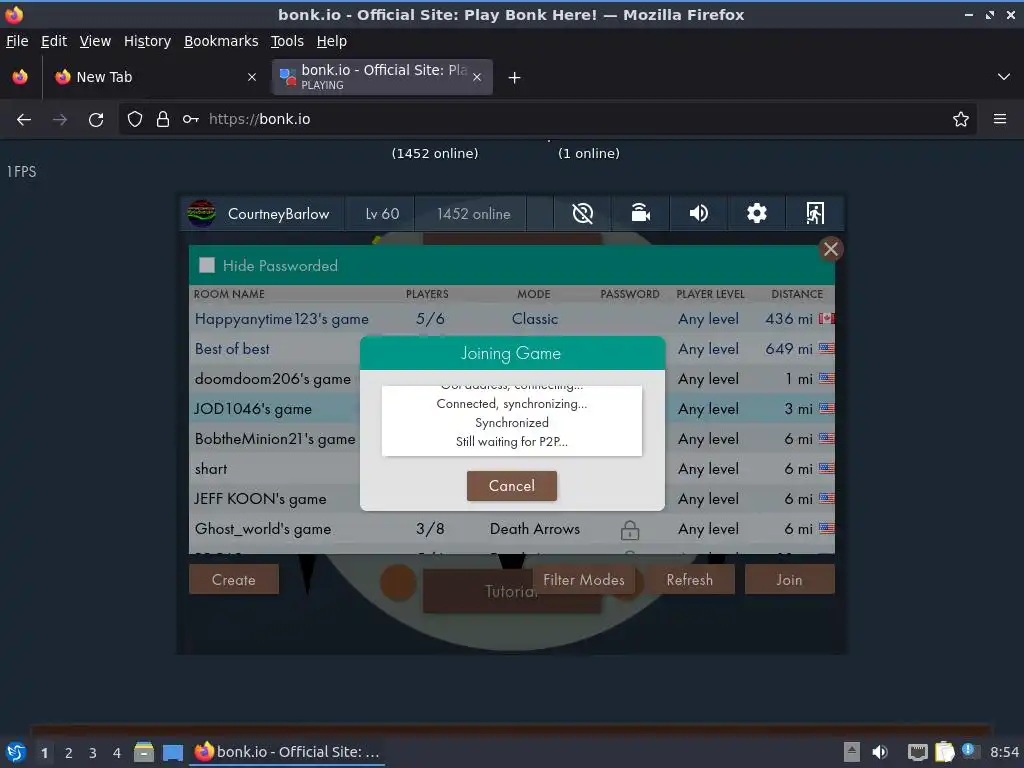This screenshot has height=768, width=1024.
Task: Click the site security lock icon
Action: (163, 120)
